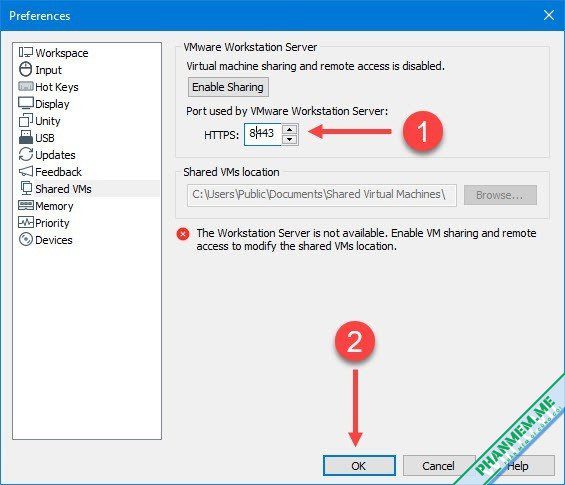The image size is (565, 485).
Task: Click the 'Port used by VMware Workstation Server' label
Action: 287,111
